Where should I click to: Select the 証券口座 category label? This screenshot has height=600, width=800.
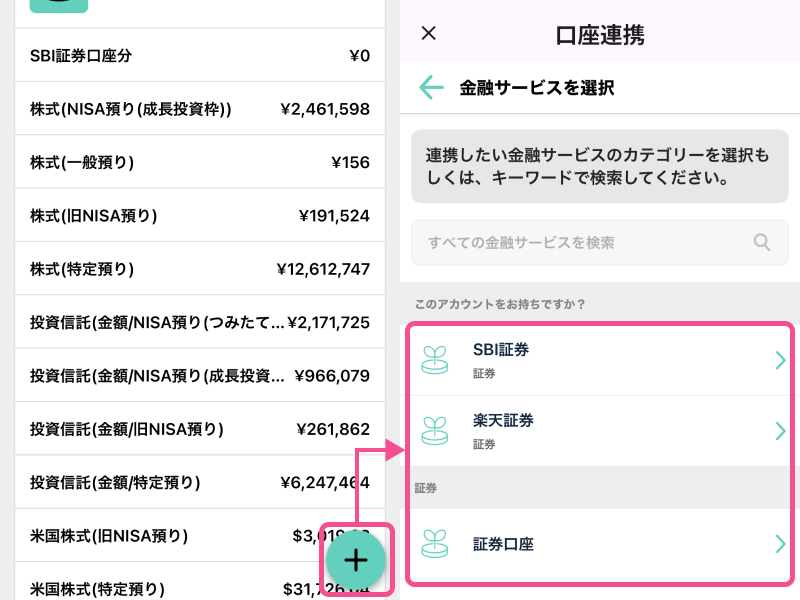(x=503, y=544)
